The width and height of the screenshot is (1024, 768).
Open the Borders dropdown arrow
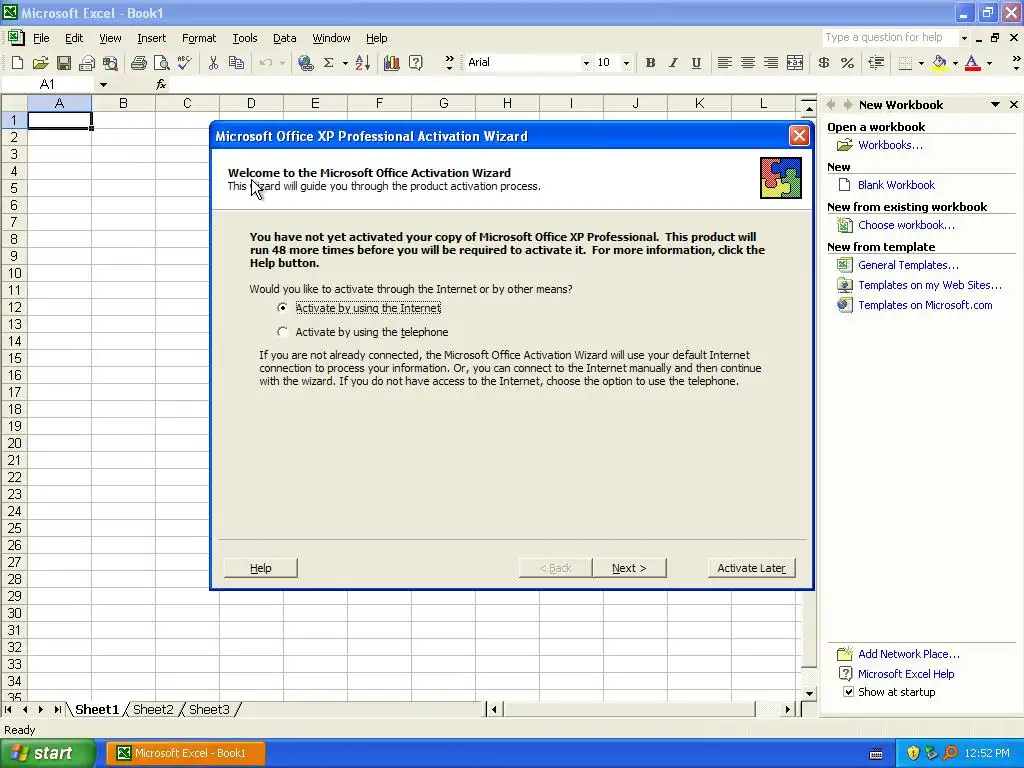(x=921, y=63)
